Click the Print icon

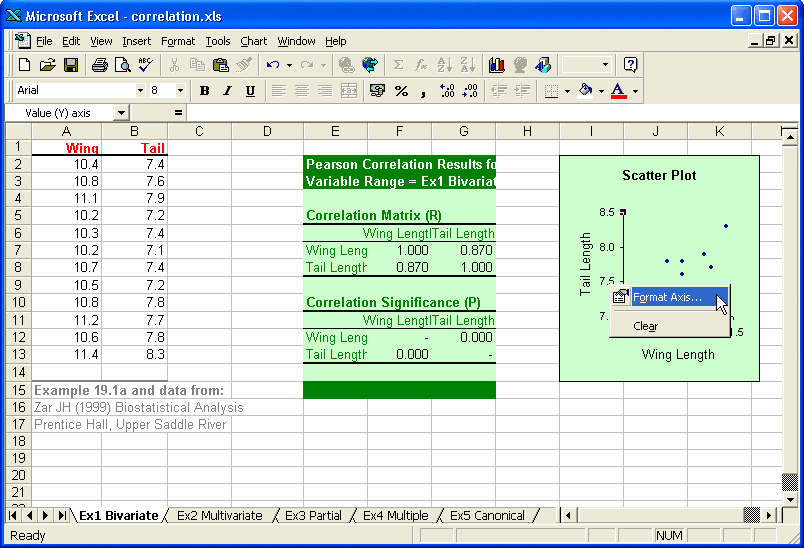(100, 65)
